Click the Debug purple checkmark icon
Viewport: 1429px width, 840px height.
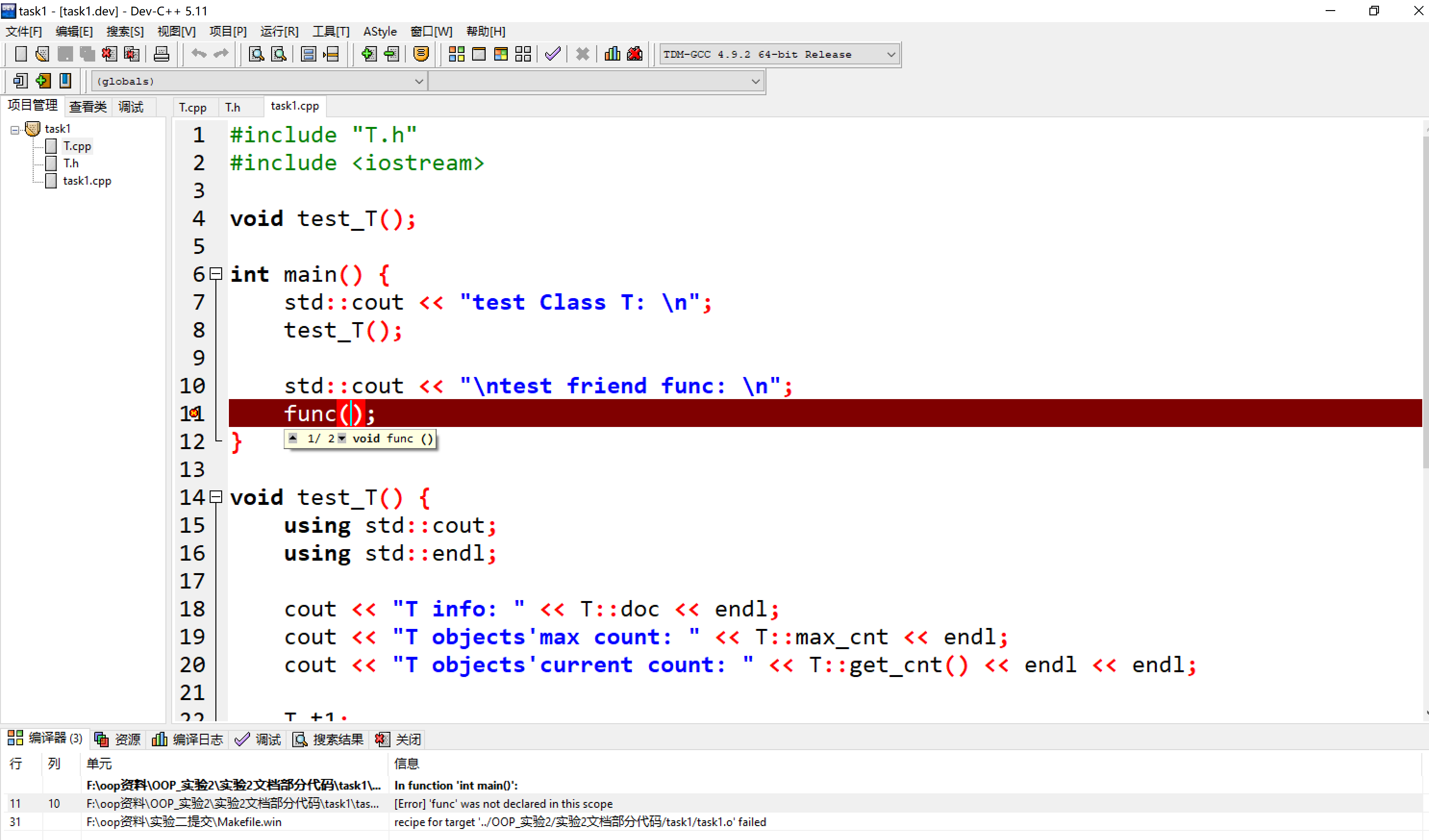coord(552,54)
